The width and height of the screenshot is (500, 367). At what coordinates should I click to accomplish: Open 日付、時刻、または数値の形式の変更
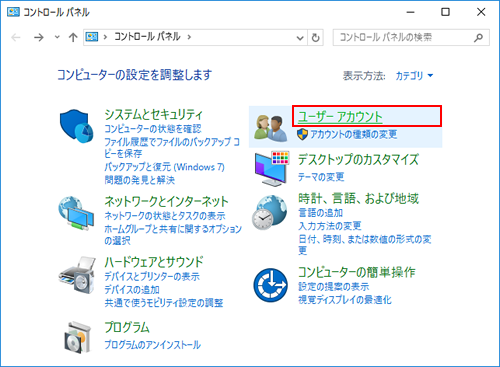pos(365,244)
